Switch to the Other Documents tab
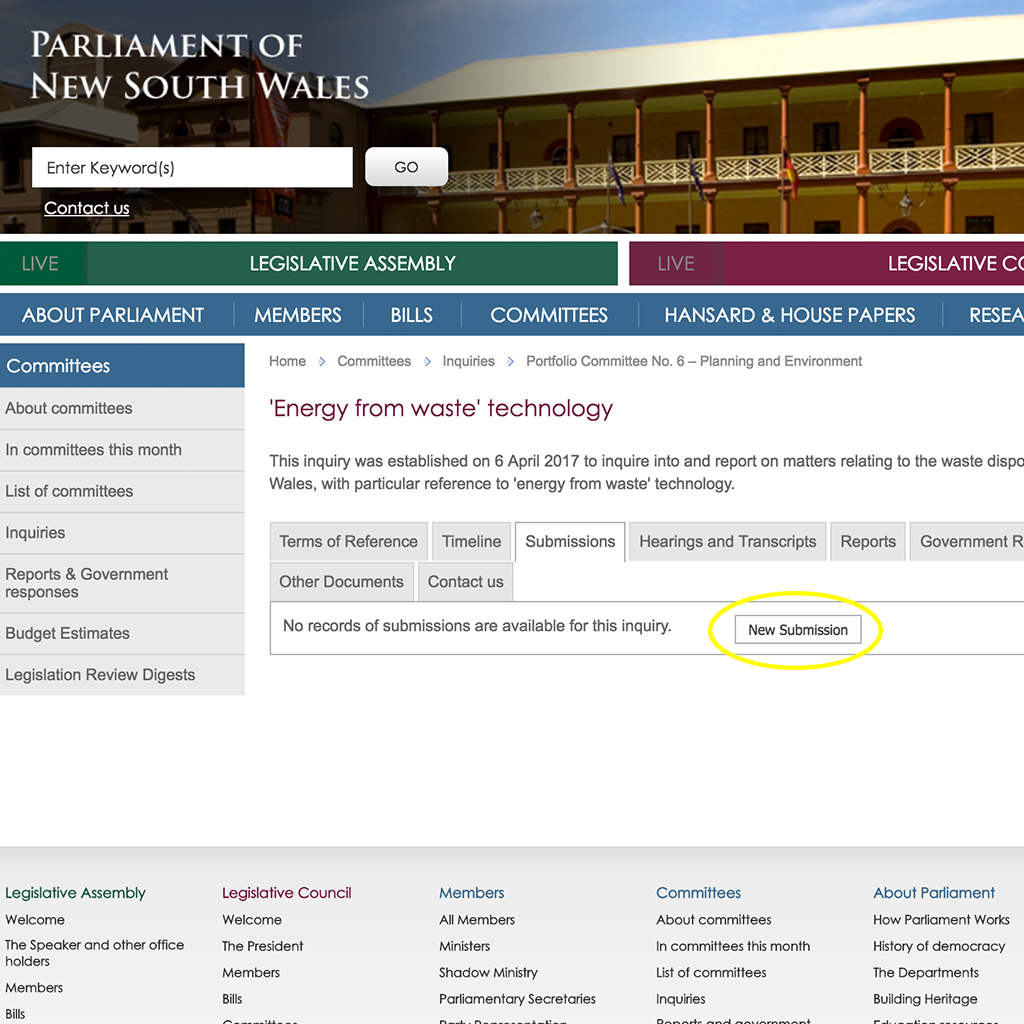1024x1024 pixels. point(342,581)
